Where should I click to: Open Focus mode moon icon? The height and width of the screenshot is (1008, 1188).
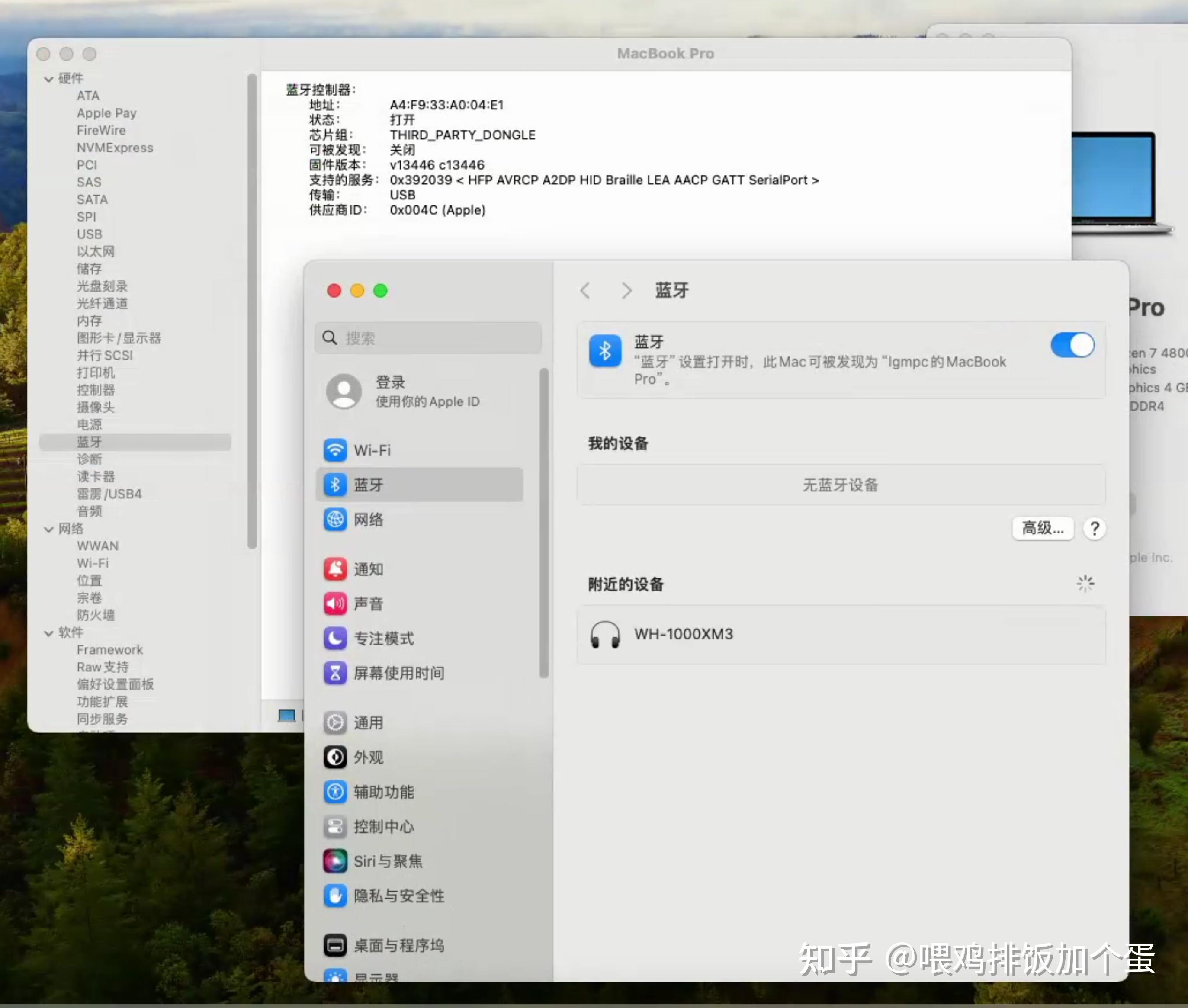[335, 638]
